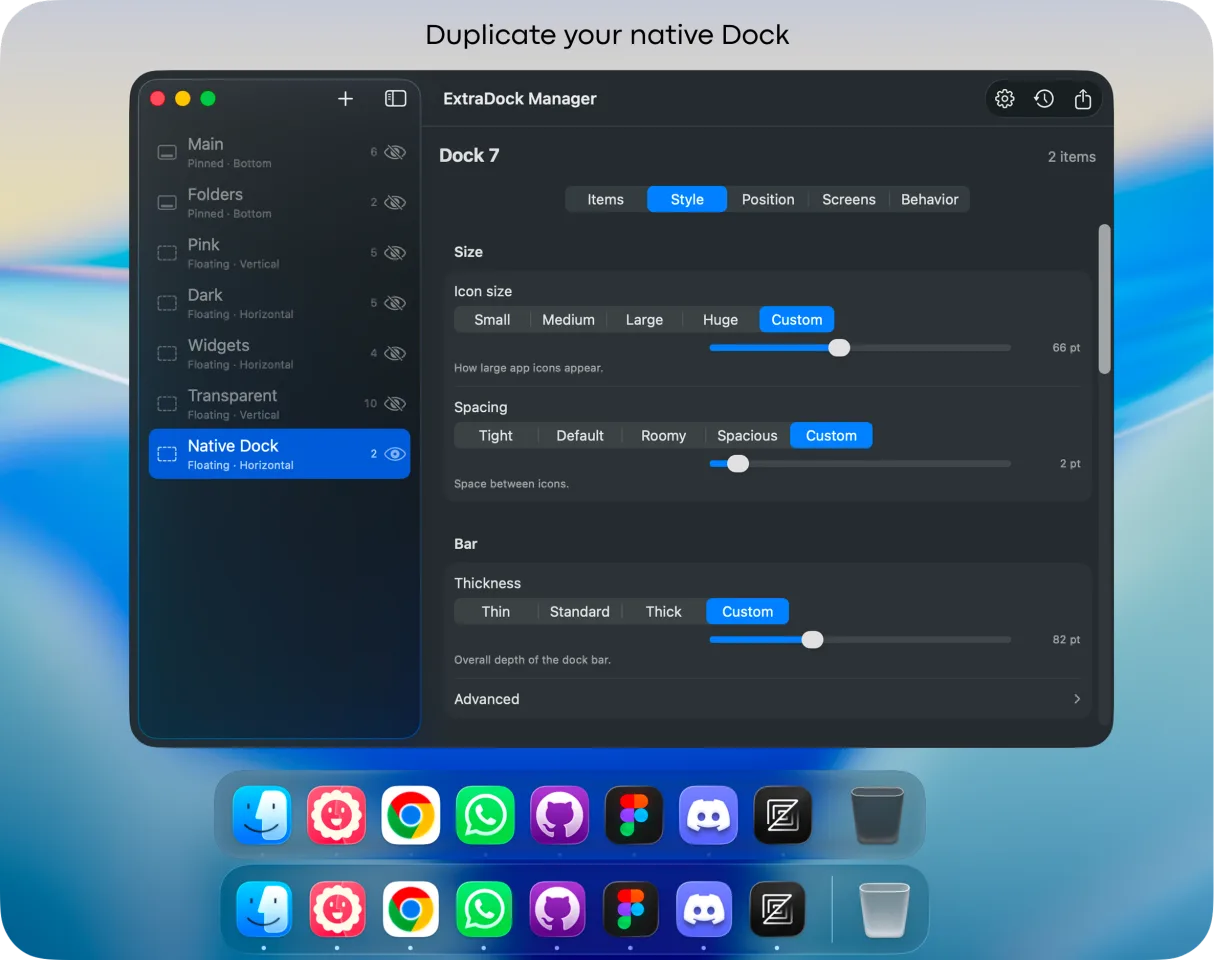Open Trash in the lower dock
The height and width of the screenshot is (960, 1214).
(x=884, y=909)
